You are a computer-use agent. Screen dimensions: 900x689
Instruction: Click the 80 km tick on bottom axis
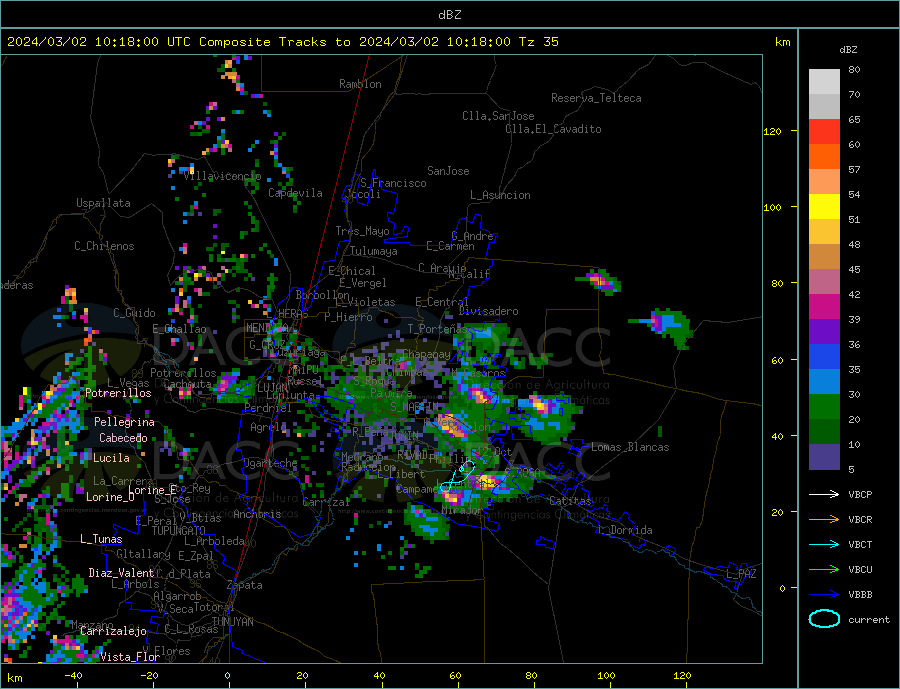[x=531, y=676]
